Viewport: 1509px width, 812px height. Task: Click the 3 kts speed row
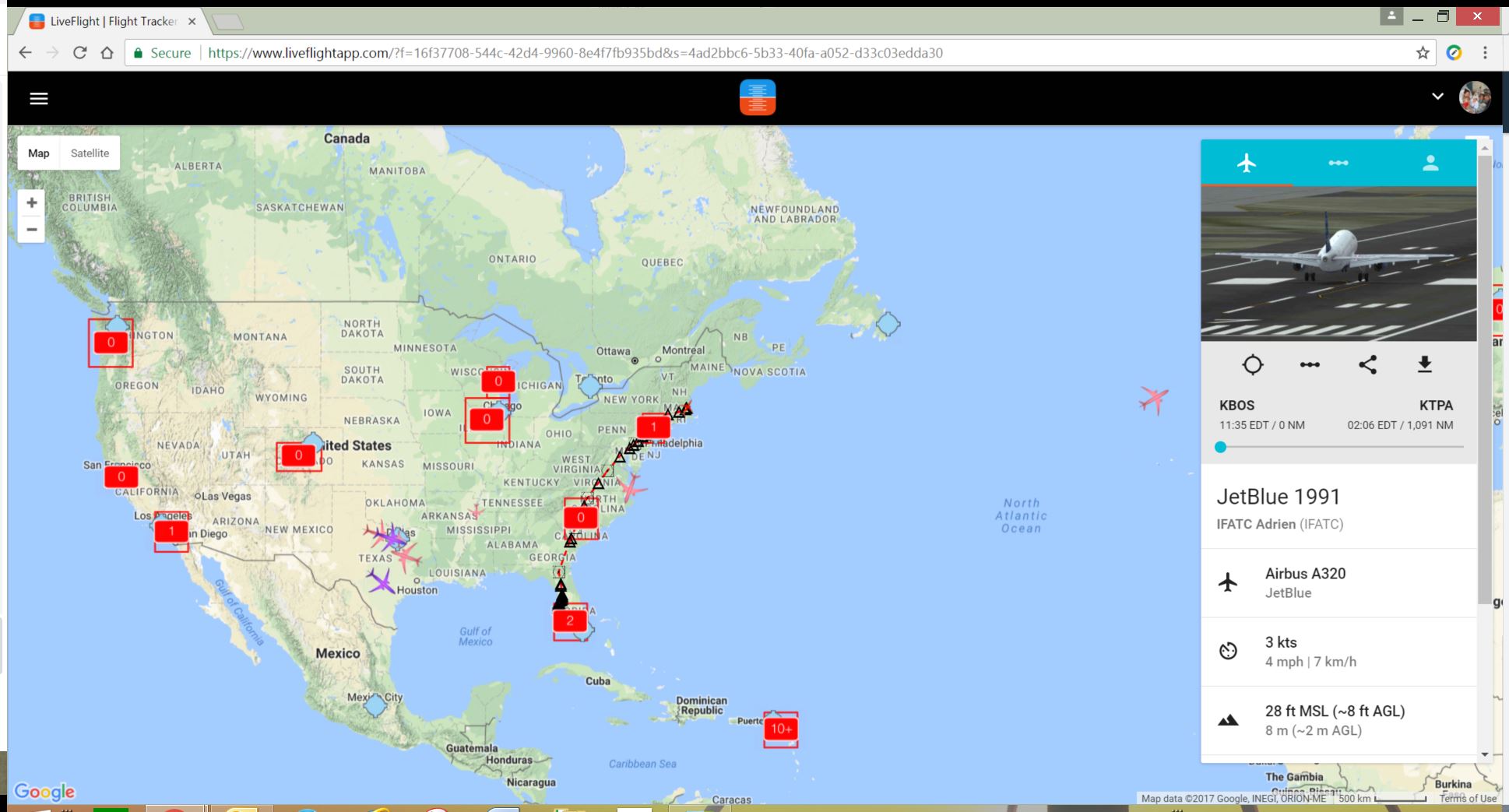(x=1338, y=652)
